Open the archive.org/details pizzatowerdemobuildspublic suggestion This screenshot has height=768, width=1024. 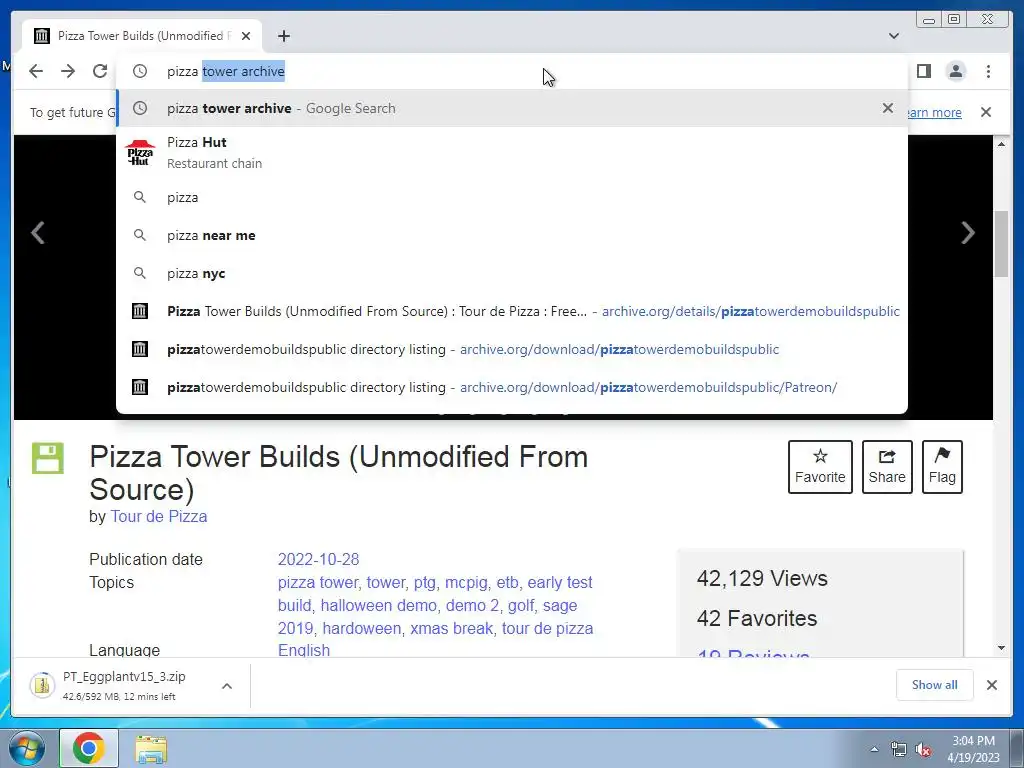pos(512,311)
